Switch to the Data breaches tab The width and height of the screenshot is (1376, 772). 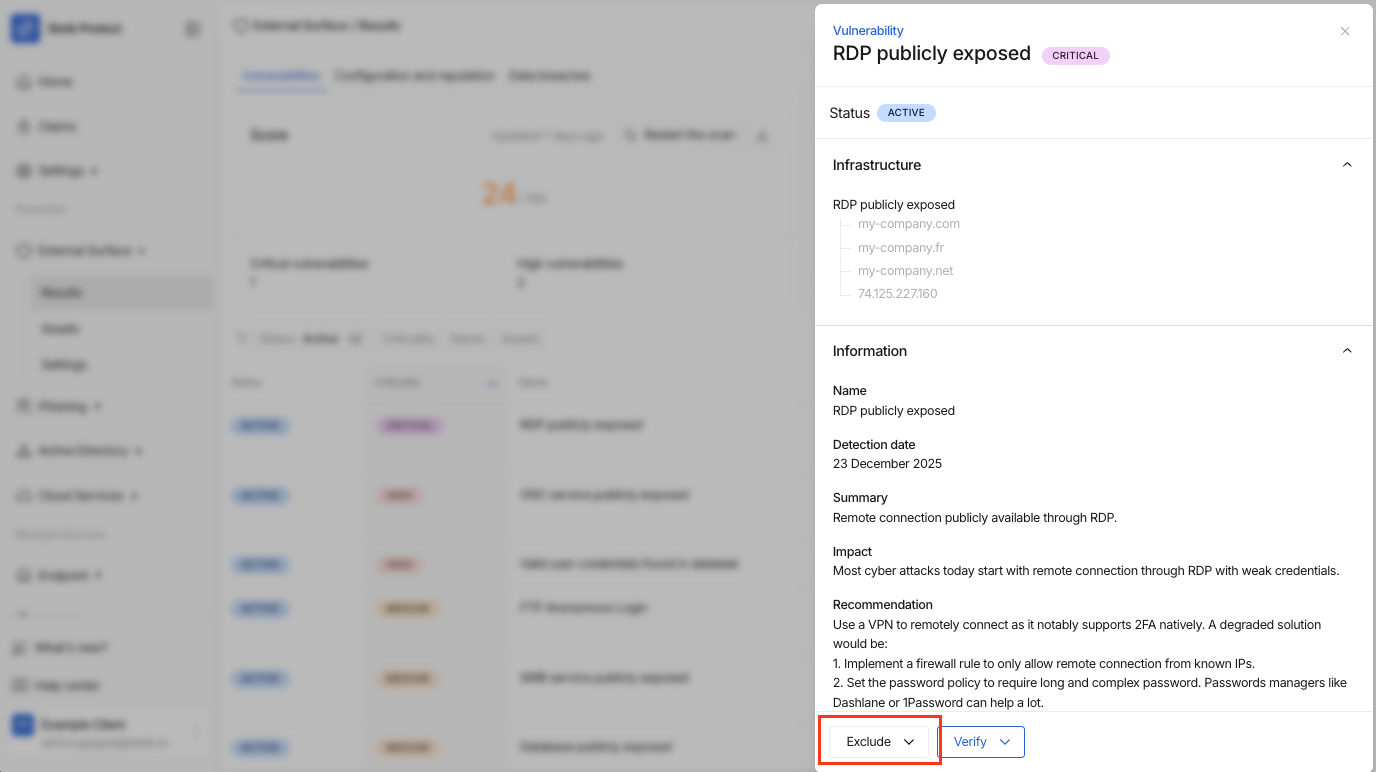(549, 76)
